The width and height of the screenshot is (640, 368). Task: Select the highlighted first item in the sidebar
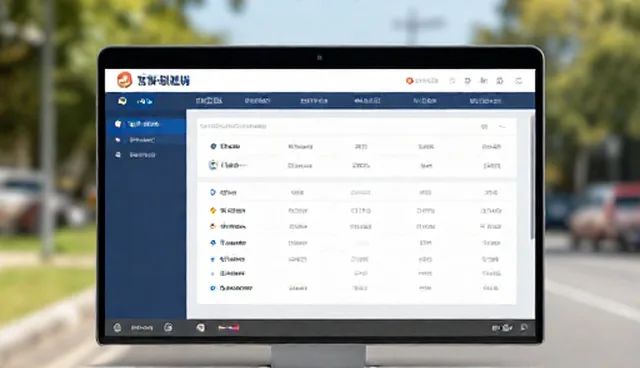click(x=146, y=124)
